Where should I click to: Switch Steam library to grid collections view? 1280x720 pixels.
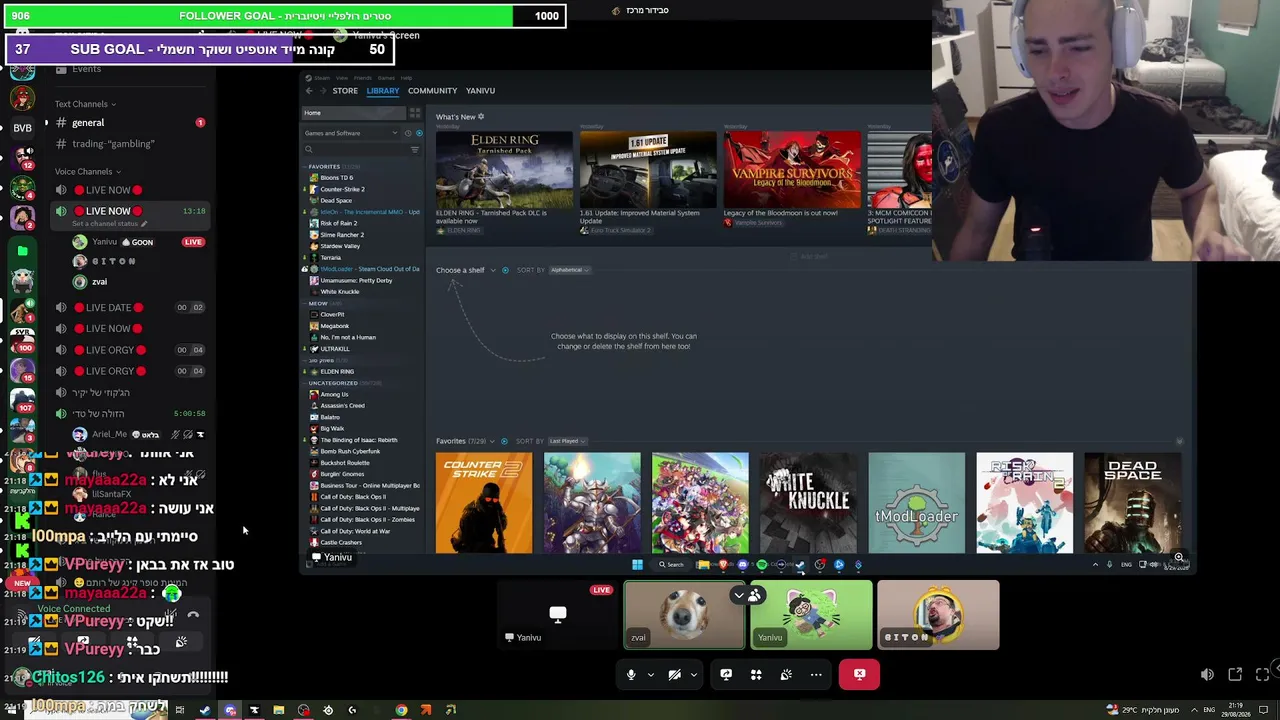[415, 113]
